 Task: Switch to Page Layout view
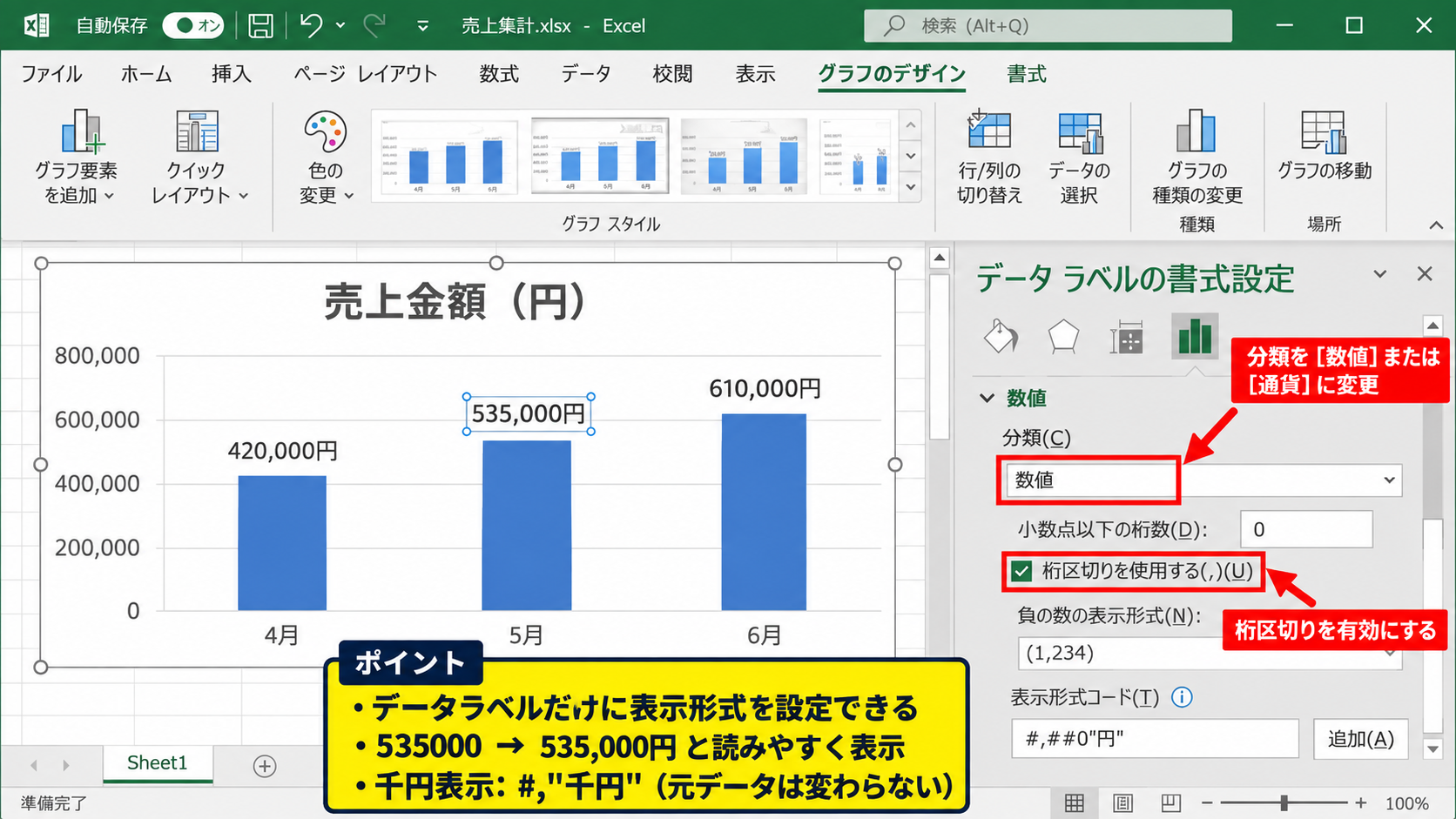(1123, 803)
